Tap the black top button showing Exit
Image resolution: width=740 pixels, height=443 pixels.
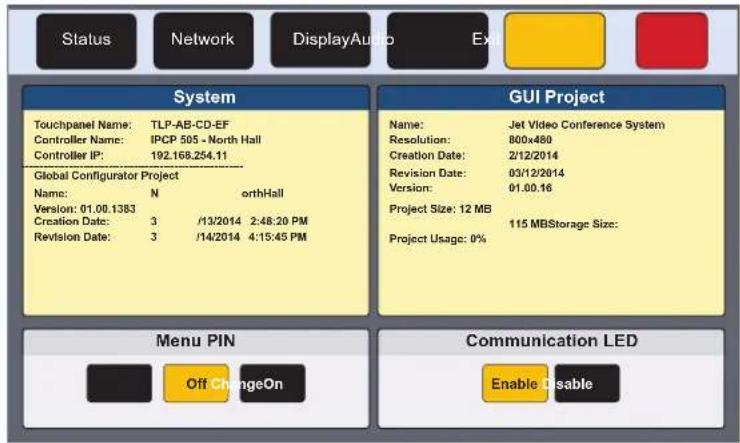click(437, 41)
